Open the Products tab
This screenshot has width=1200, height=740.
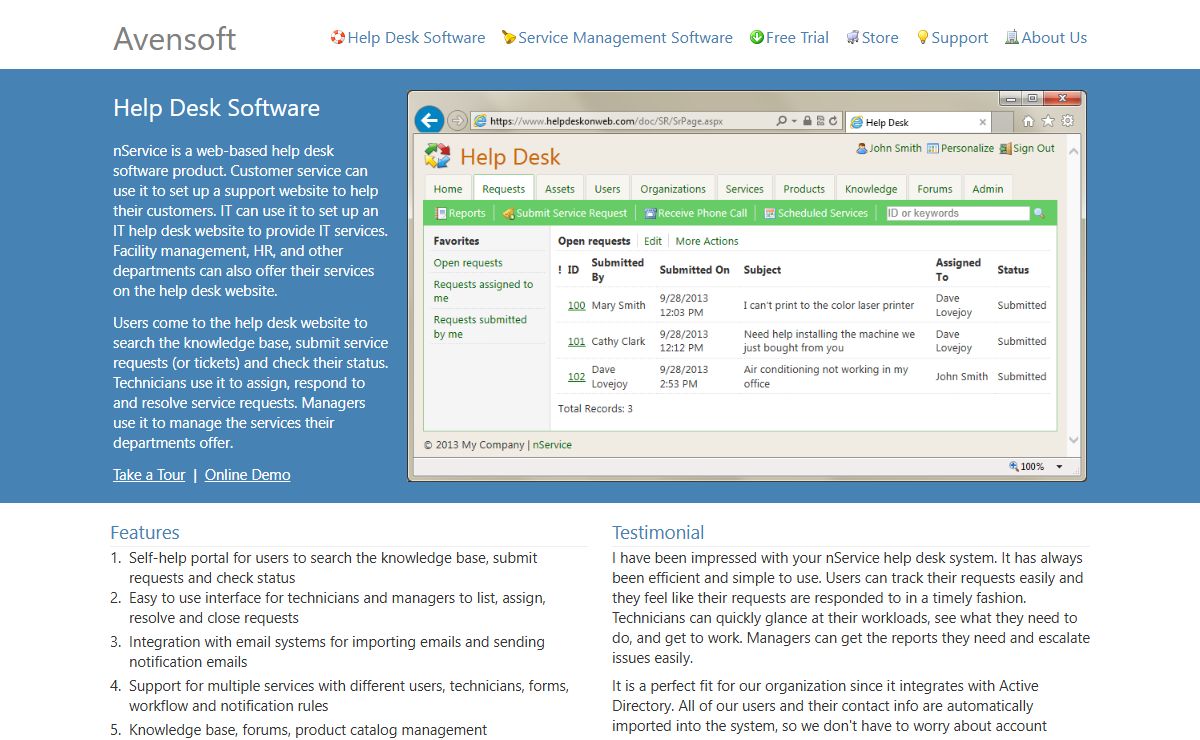pos(804,188)
